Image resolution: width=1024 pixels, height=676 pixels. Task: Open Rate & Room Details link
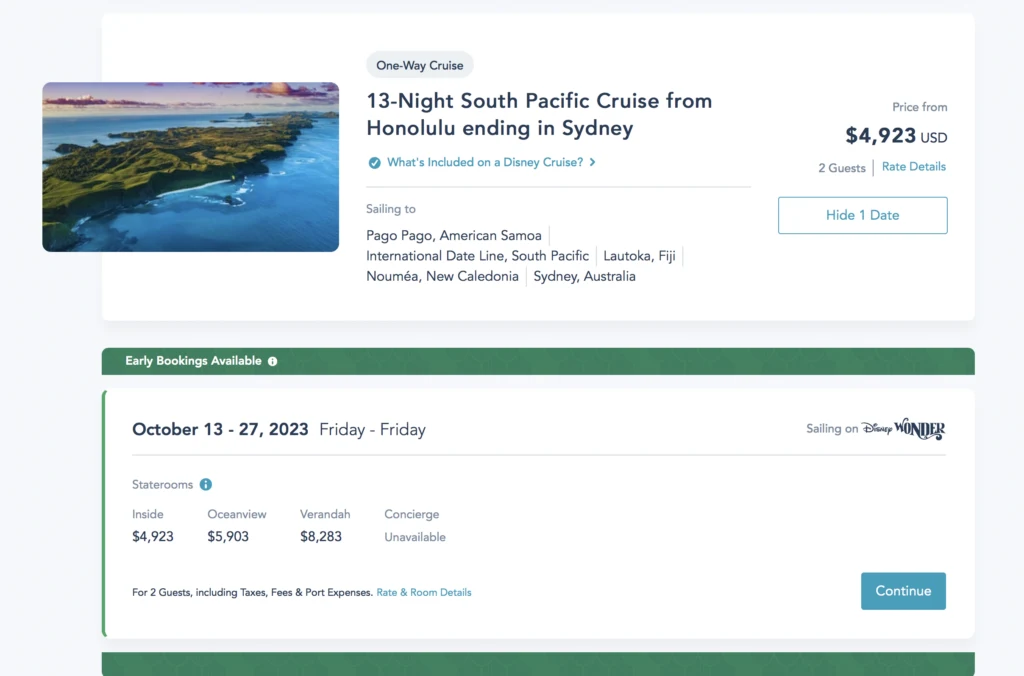point(423,592)
